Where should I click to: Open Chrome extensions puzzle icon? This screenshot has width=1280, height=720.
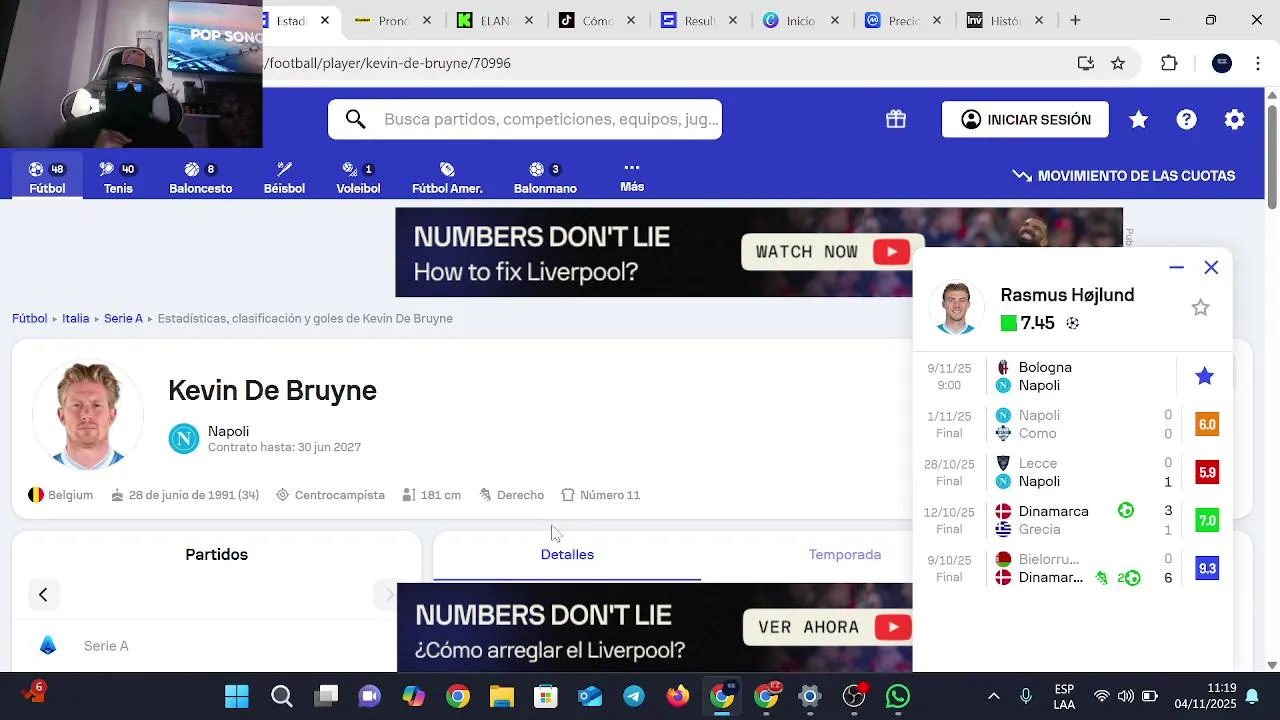(x=1169, y=63)
